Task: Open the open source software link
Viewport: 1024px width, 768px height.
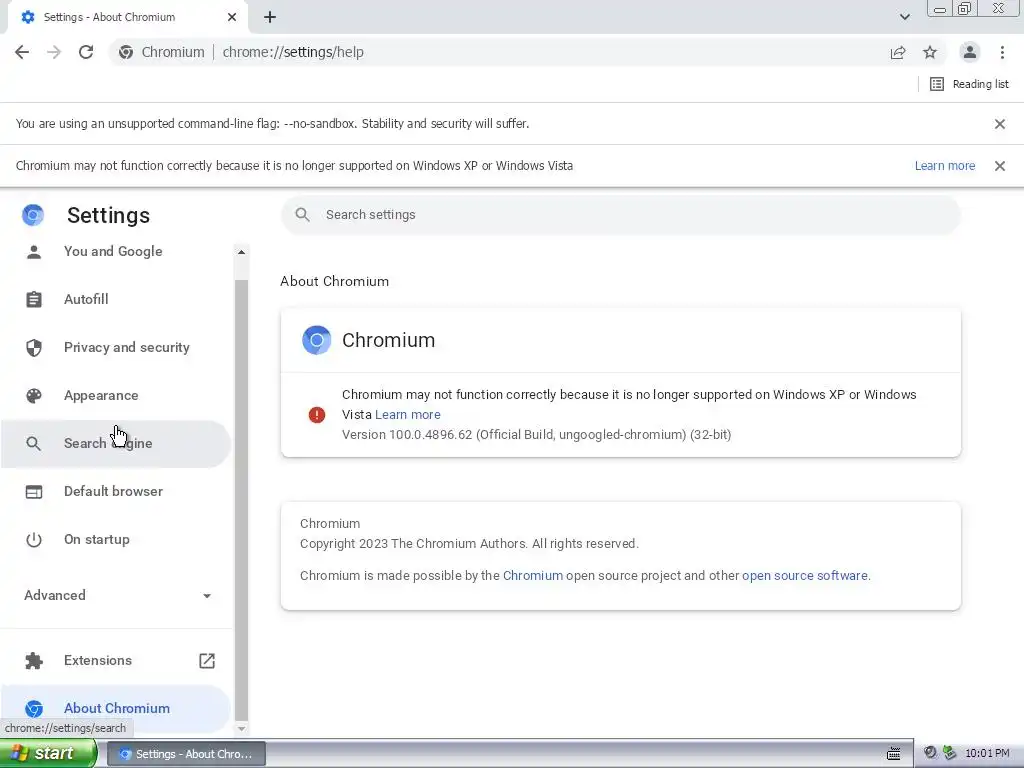Action: [x=805, y=575]
